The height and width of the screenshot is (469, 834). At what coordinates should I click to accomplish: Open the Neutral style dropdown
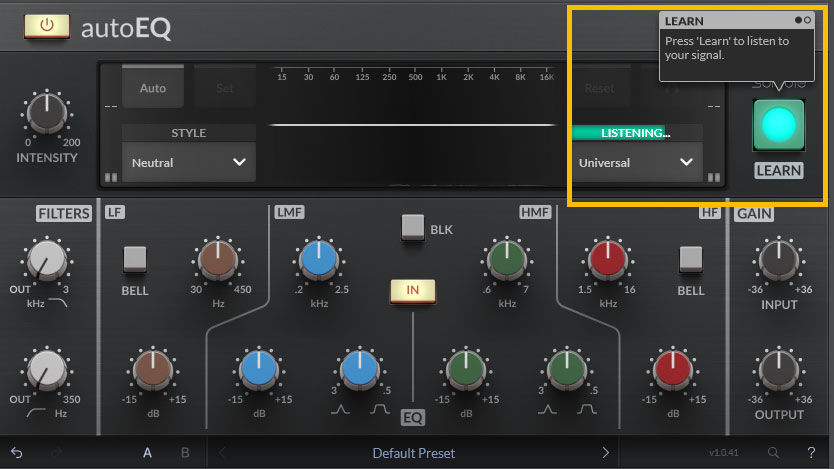click(189, 163)
